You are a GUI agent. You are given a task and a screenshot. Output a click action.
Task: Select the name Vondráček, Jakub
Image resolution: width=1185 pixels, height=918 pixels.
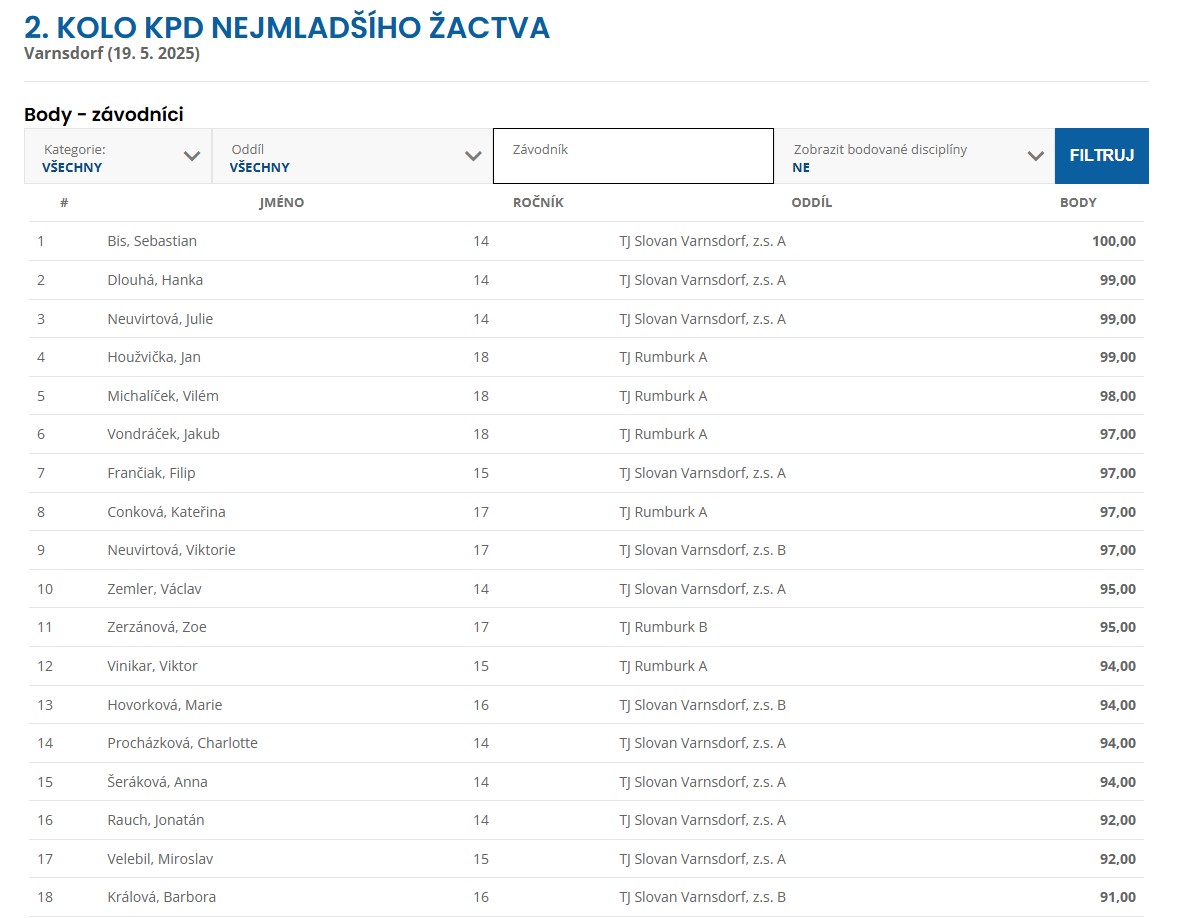click(x=163, y=434)
